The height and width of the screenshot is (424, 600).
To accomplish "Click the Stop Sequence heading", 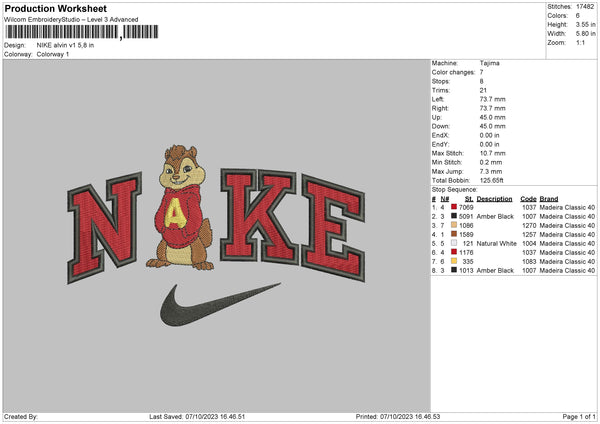I will point(455,190).
